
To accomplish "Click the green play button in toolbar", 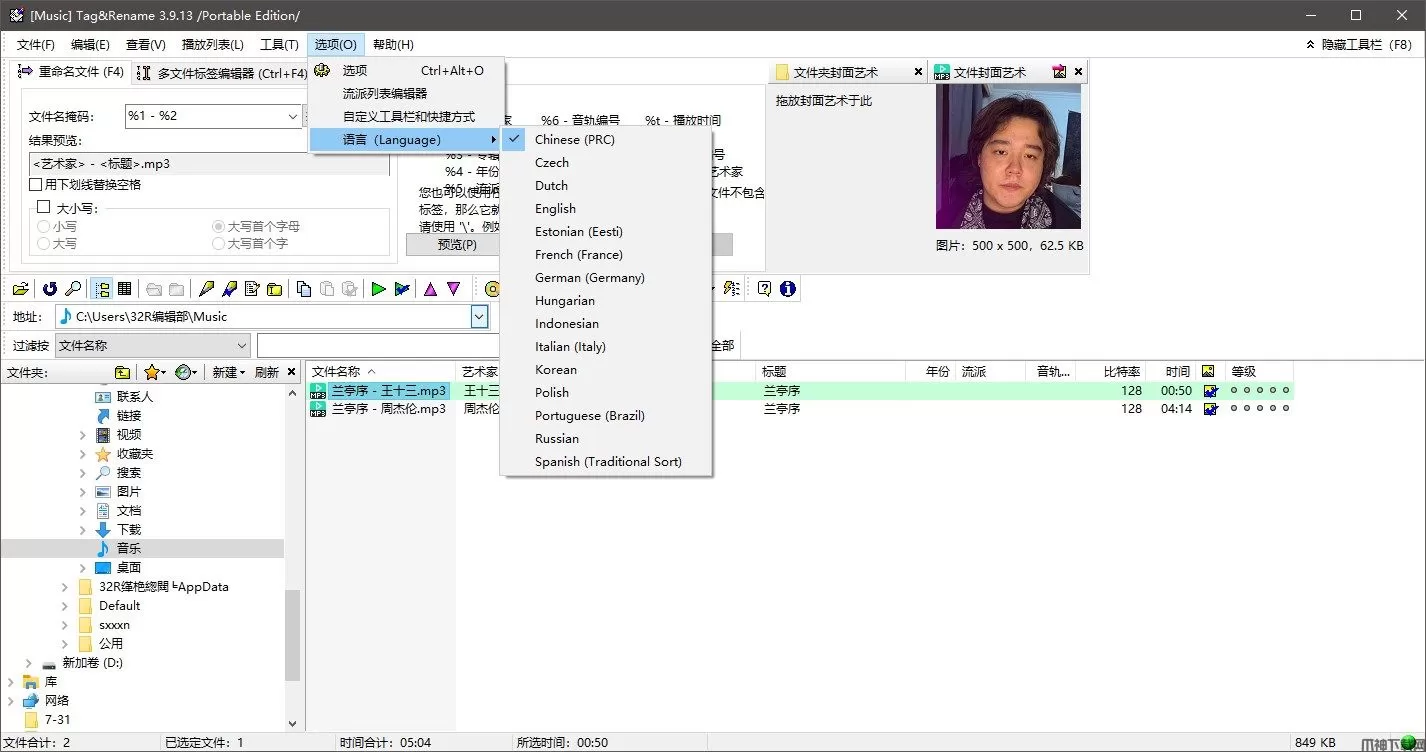I will [x=378, y=289].
